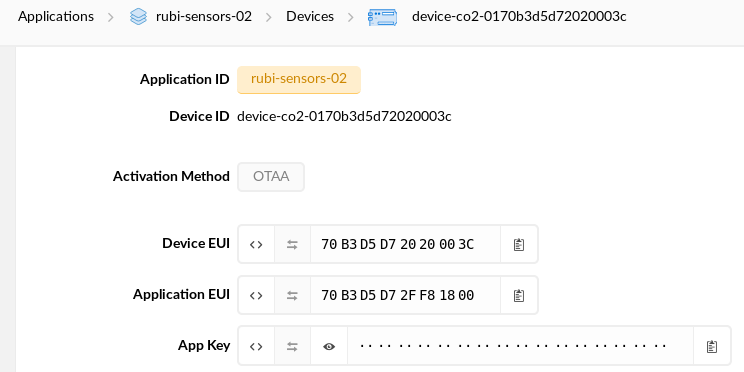Show the hidden App Key value
Viewport: 744px width, 372px height.
click(329, 346)
